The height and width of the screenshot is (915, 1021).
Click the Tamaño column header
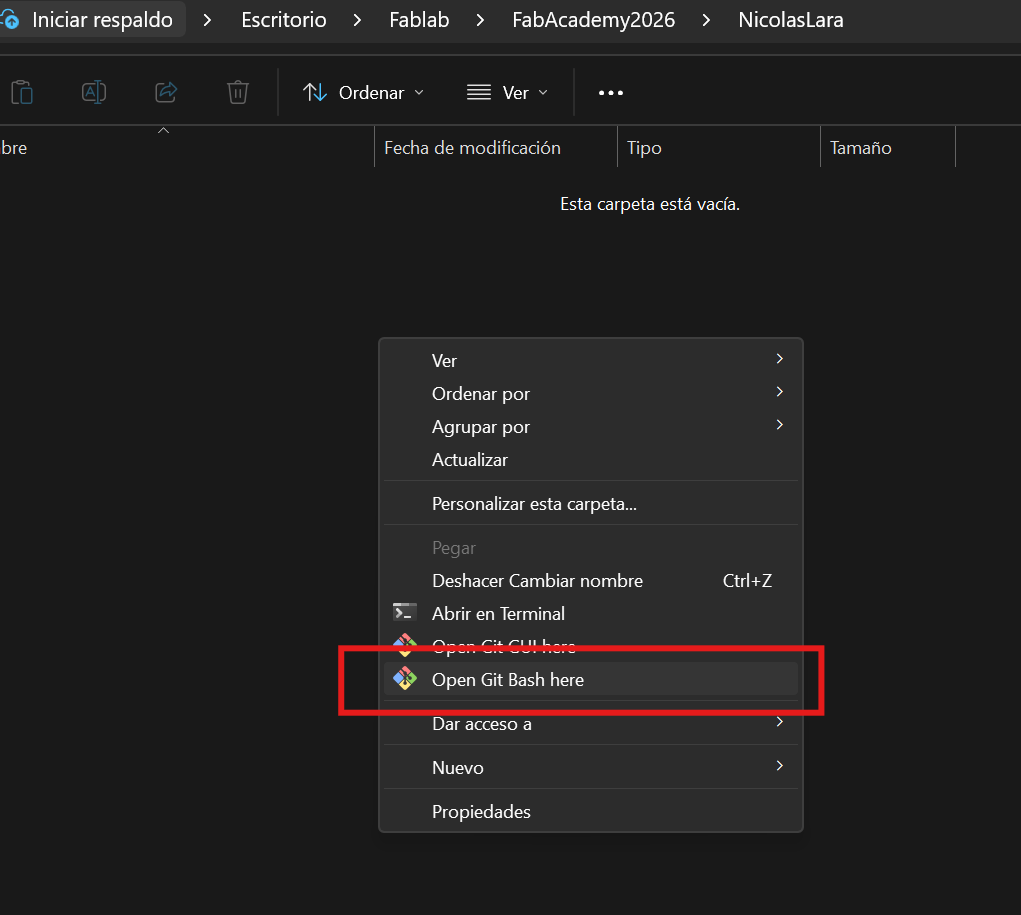[860, 148]
